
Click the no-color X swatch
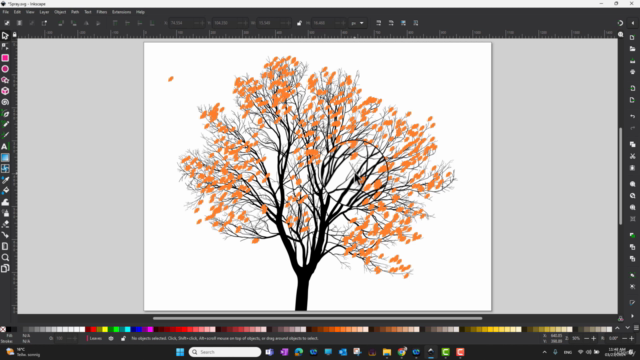pos(3,329)
